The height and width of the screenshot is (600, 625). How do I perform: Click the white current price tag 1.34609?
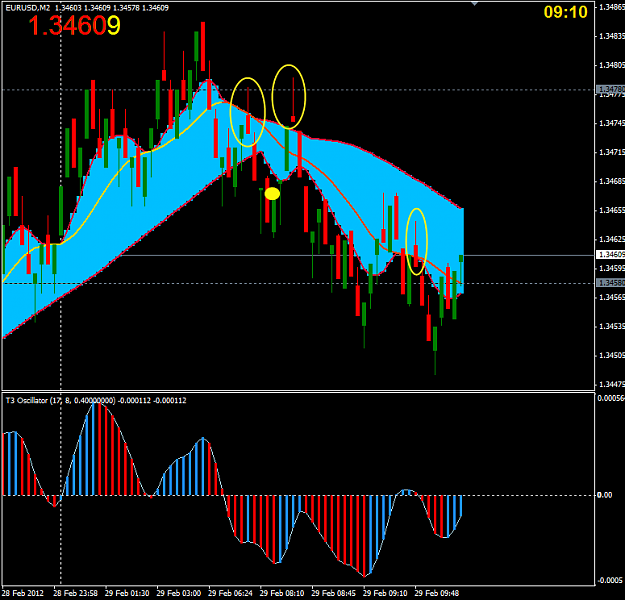point(610,254)
